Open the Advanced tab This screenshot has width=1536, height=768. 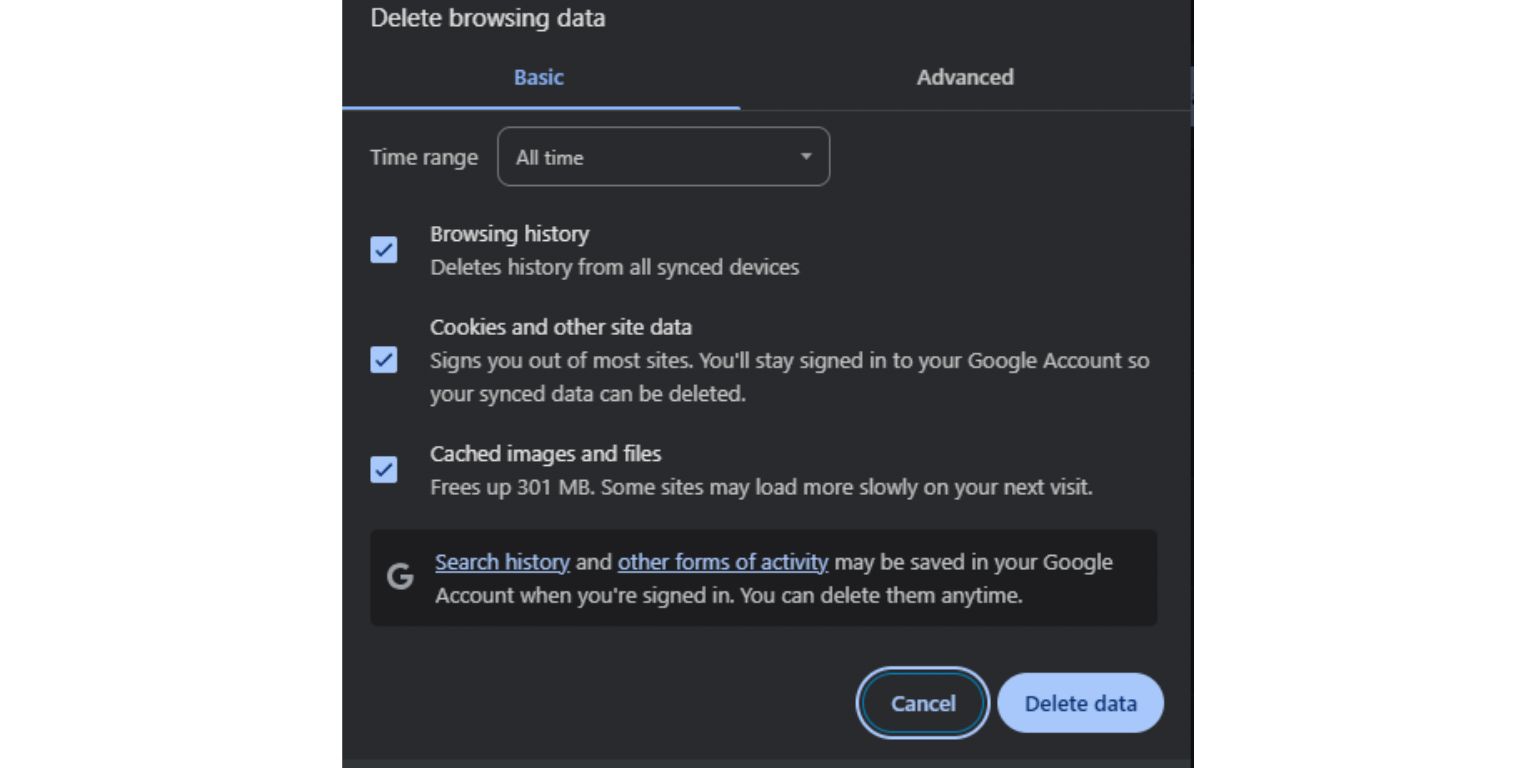click(x=965, y=77)
